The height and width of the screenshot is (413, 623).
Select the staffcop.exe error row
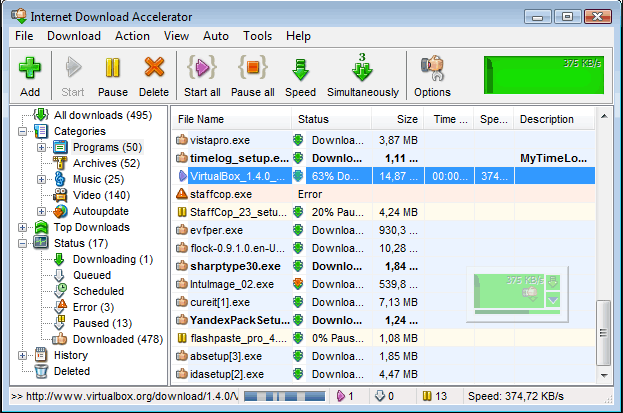[x=384, y=194]
